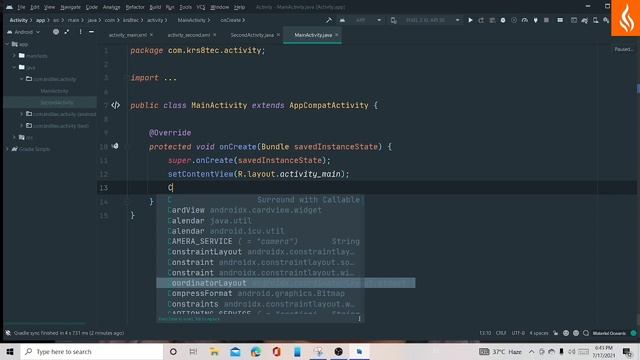Screen dimensions: 640x360
Task: Select opened file locate target icon
Action: point(56,32)
